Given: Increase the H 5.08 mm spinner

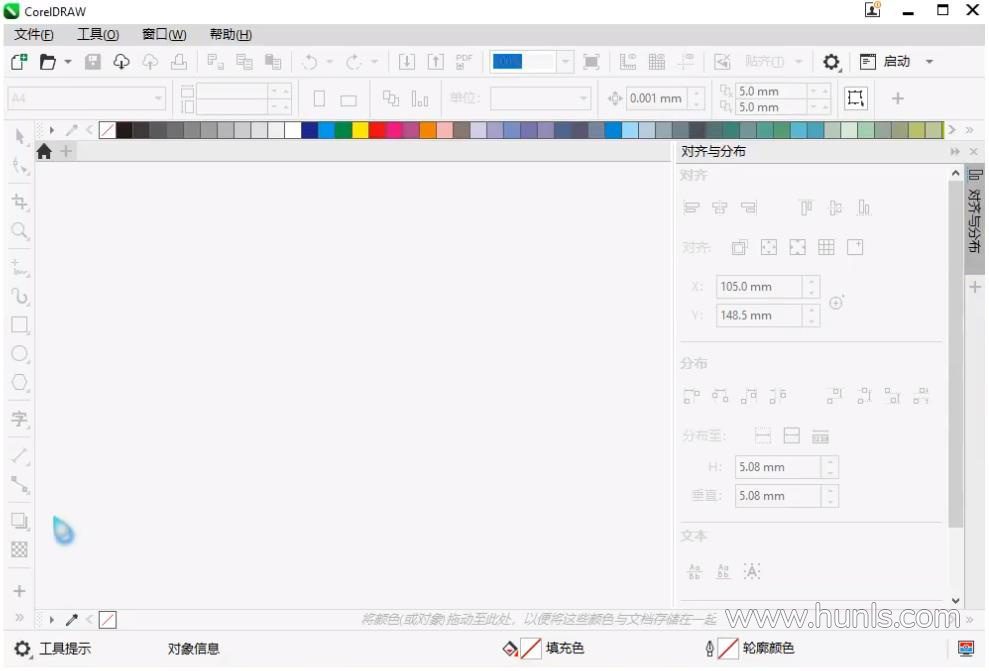Looking at the screenshot, I should [830, 462].
